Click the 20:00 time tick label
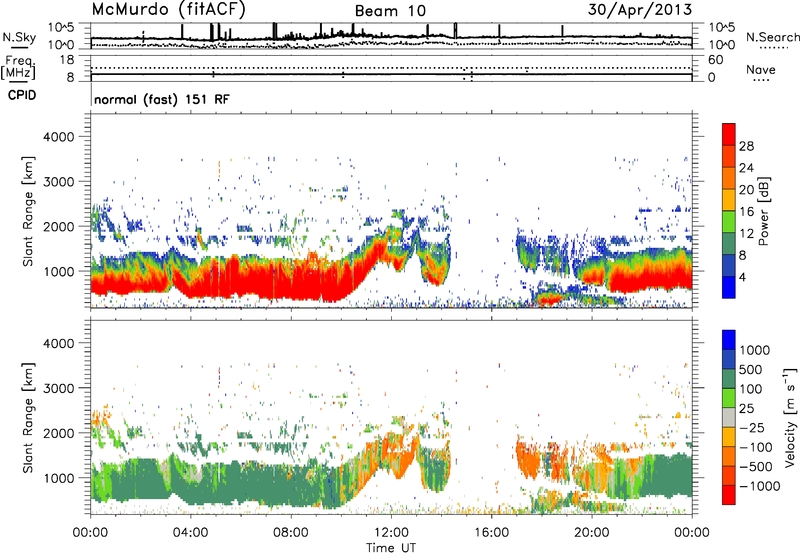Image resolution: width=800 pixels, height=554 pixels. [x=592, y=533]
